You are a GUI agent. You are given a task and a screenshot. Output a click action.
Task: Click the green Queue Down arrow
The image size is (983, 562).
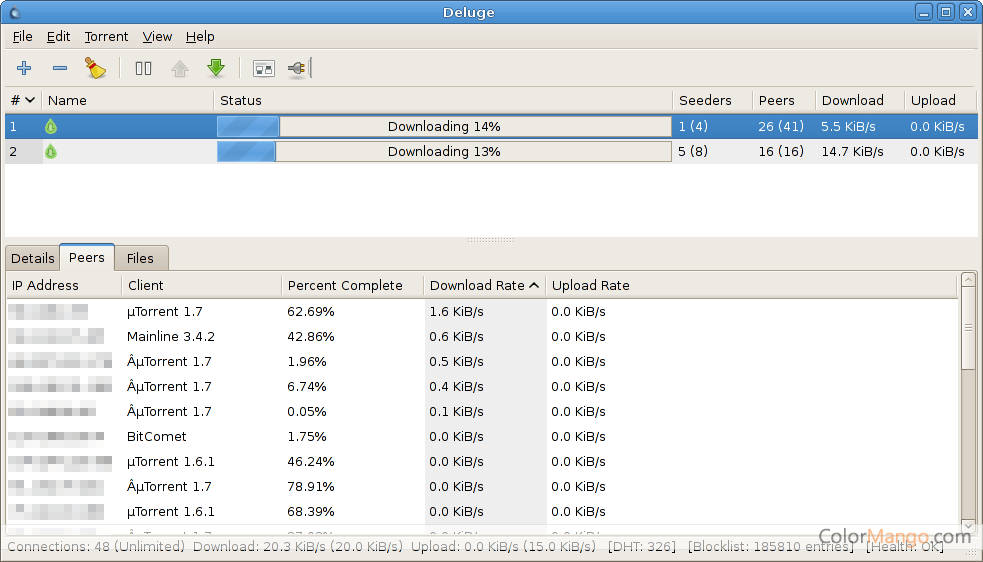[216, 68]
